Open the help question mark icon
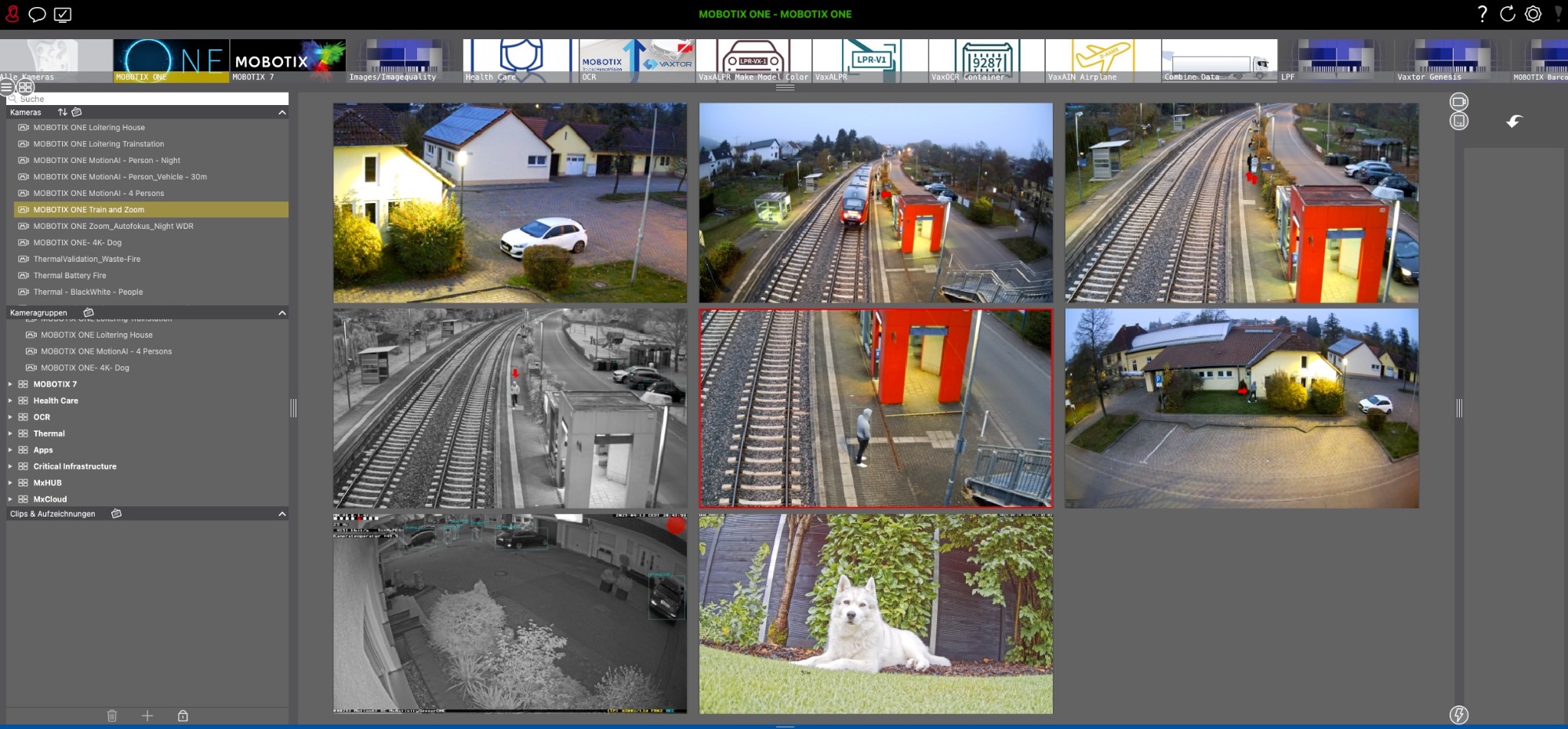The image size is (1568, 729). pos(1482,14)
